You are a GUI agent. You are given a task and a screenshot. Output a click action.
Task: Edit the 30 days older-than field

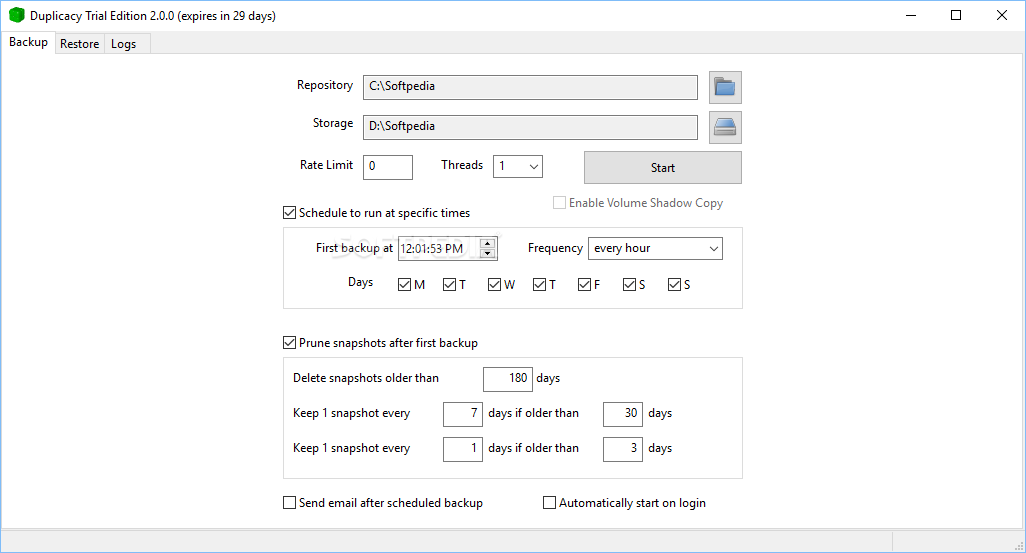coord(623,414)
